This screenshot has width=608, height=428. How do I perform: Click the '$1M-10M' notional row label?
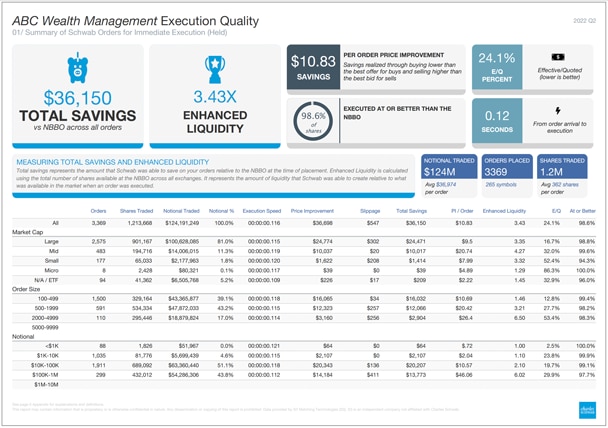point(46,385)
